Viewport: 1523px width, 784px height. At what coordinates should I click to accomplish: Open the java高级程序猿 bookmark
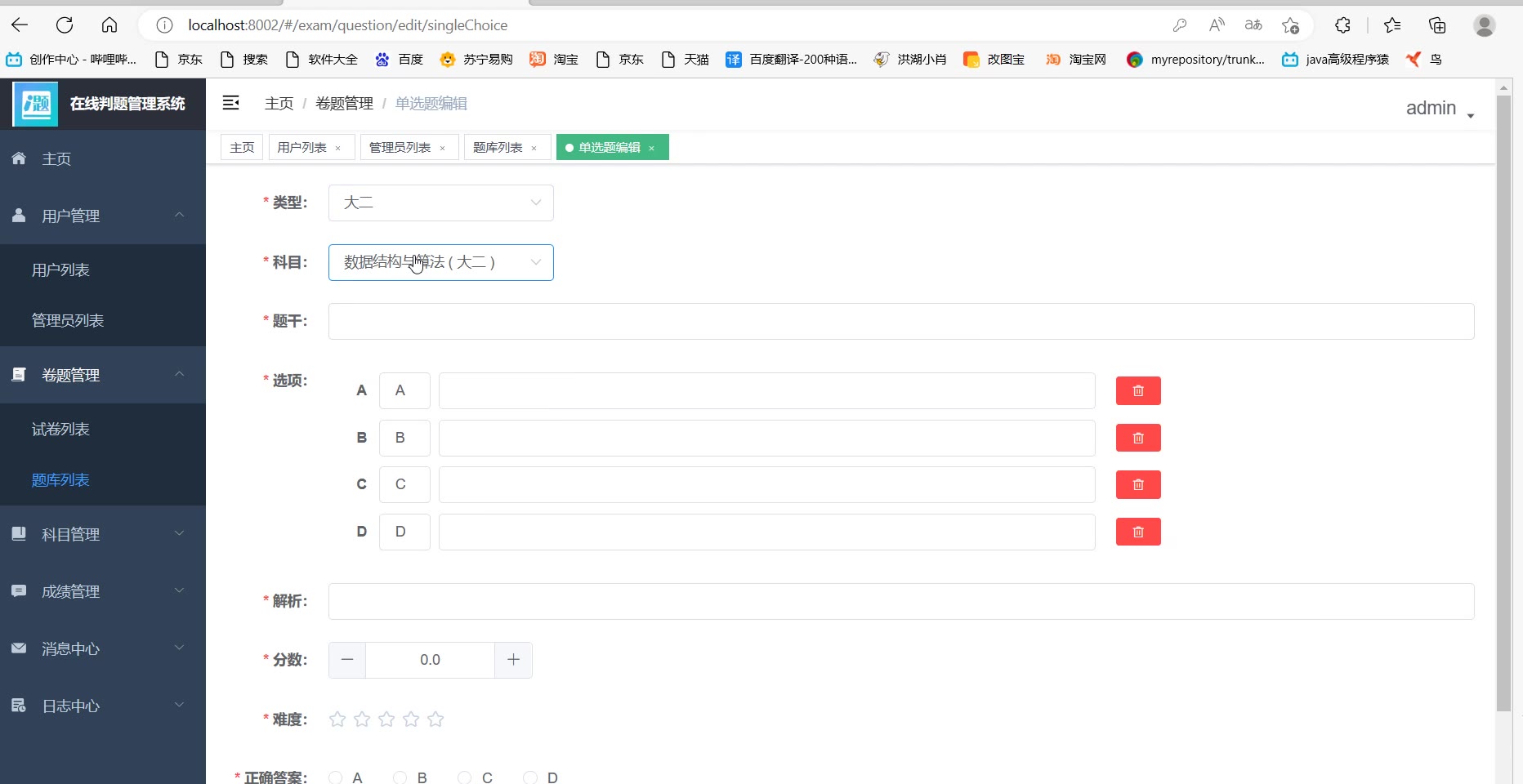click(x=1335, y=59)
